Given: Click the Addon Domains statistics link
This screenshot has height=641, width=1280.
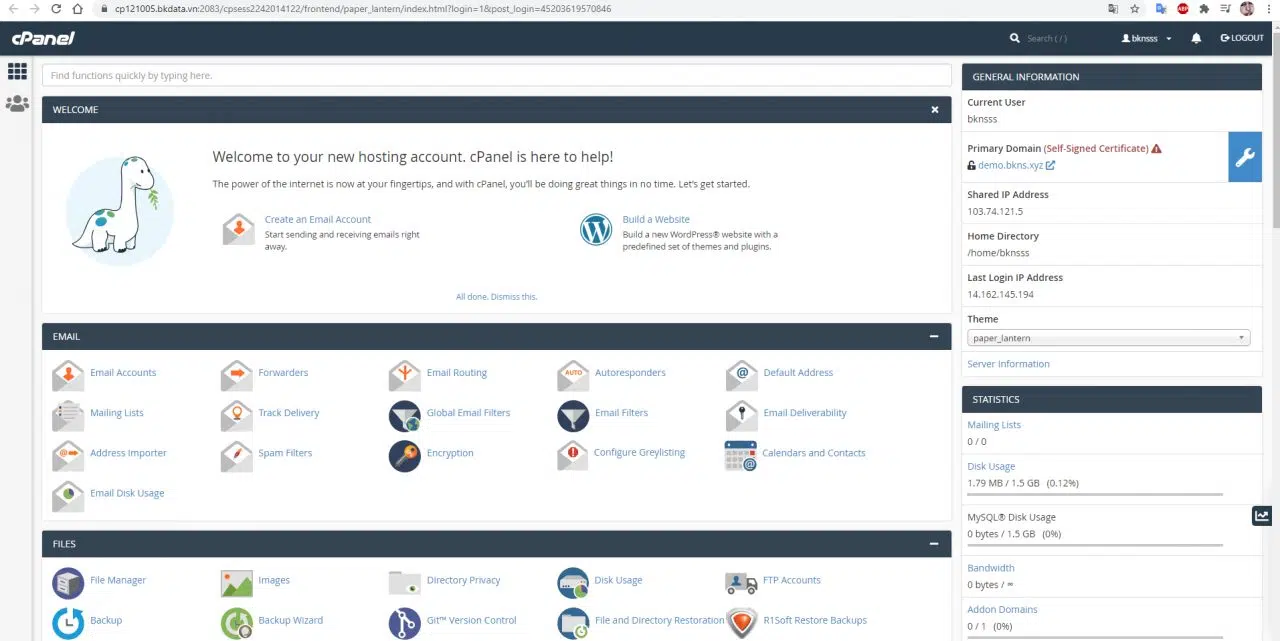Looking at the screenshot, I should tap(1002, 609).
